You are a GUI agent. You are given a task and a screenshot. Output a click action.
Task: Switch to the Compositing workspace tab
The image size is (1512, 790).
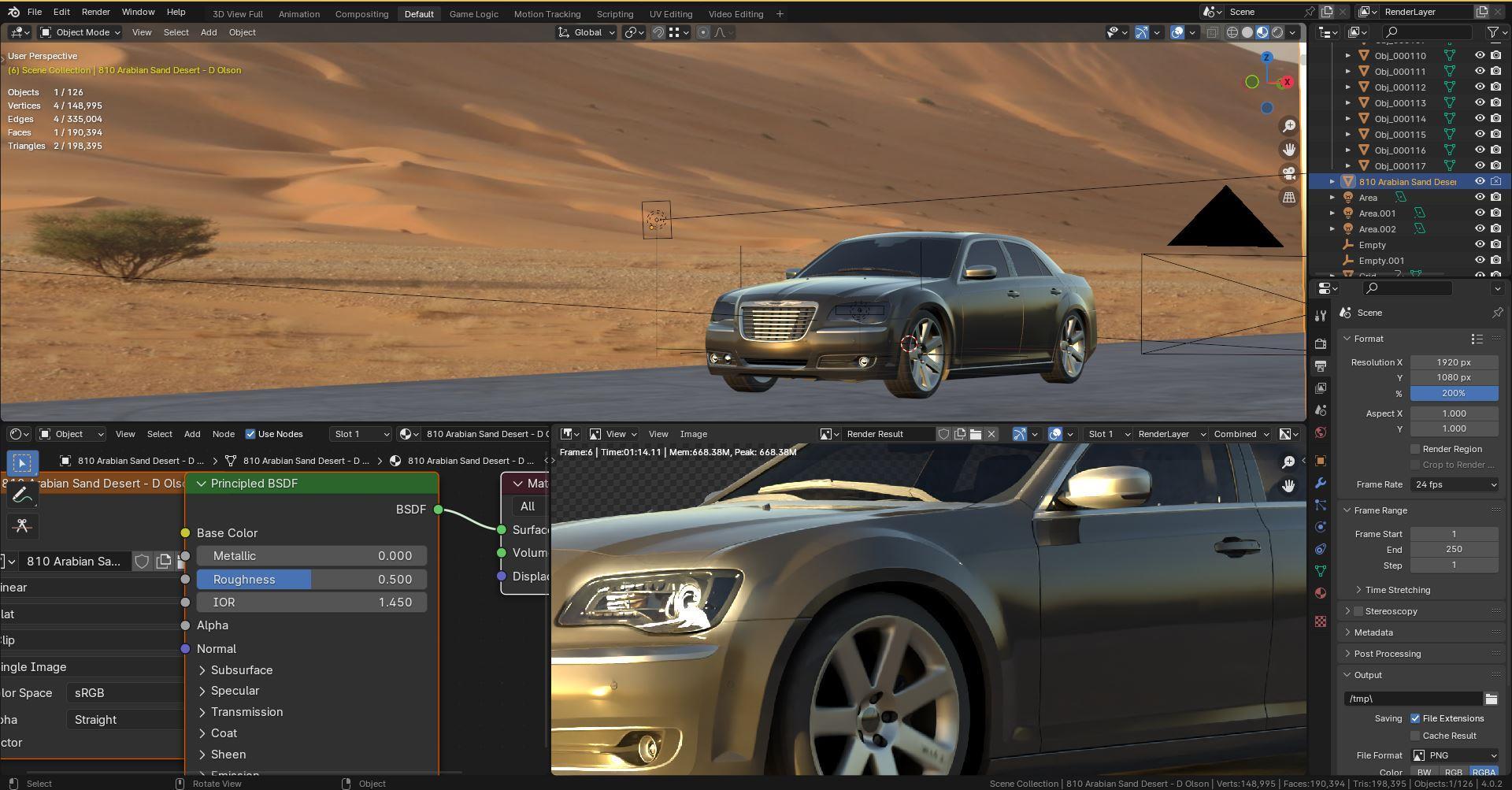[361, 13]
